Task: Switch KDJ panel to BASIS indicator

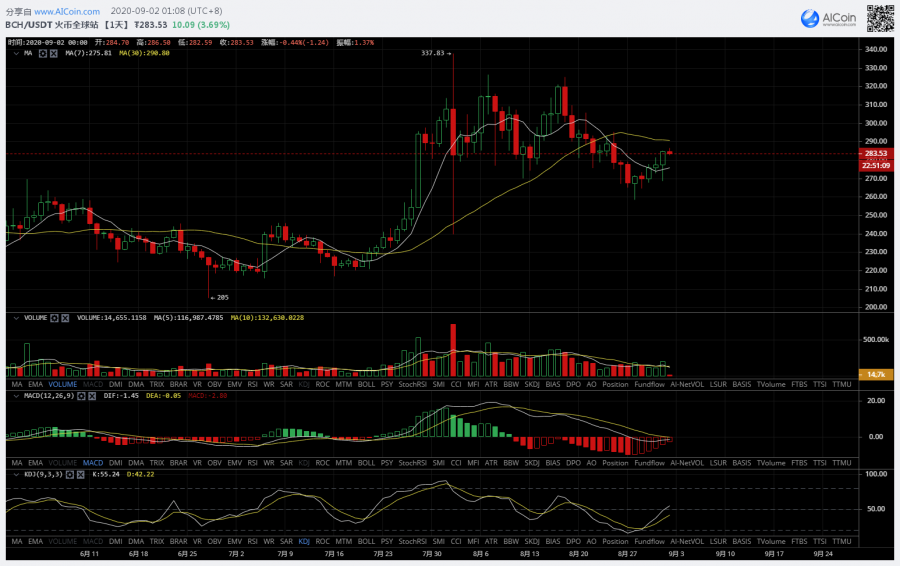Action: [x=742, y=541]
